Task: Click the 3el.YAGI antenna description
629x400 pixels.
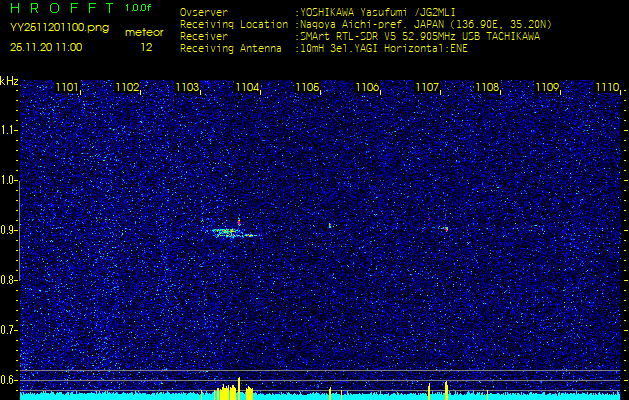Action: point(384,49)
